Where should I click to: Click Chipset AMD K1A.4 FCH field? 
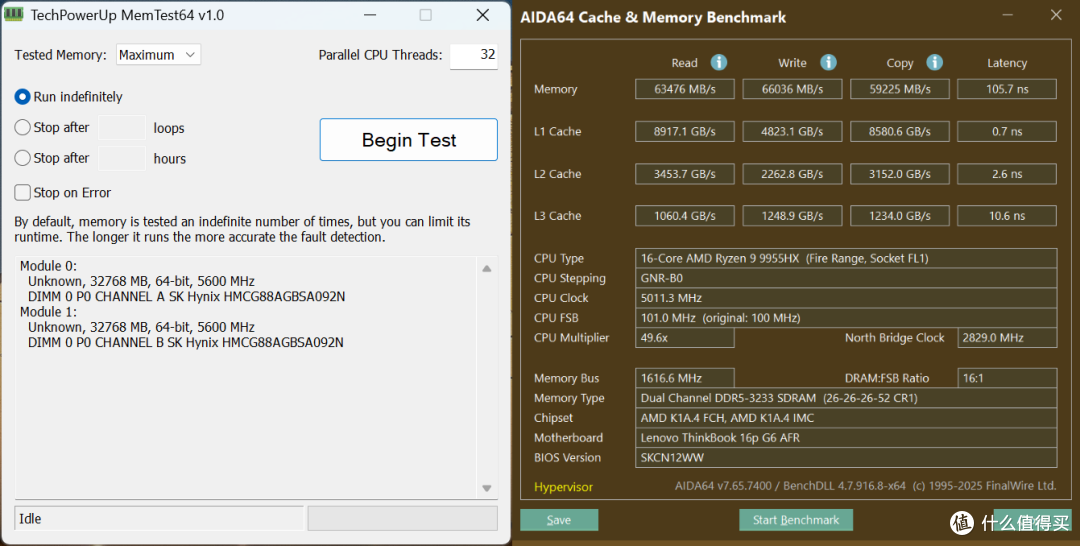pos(846,418)
